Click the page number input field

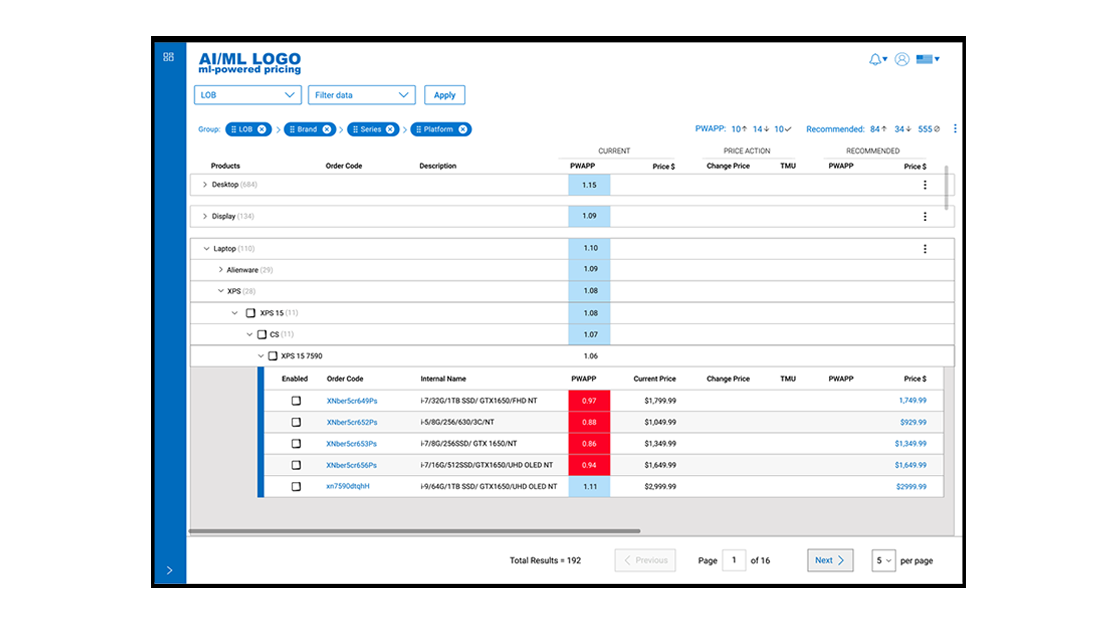(x=734, y=560)
